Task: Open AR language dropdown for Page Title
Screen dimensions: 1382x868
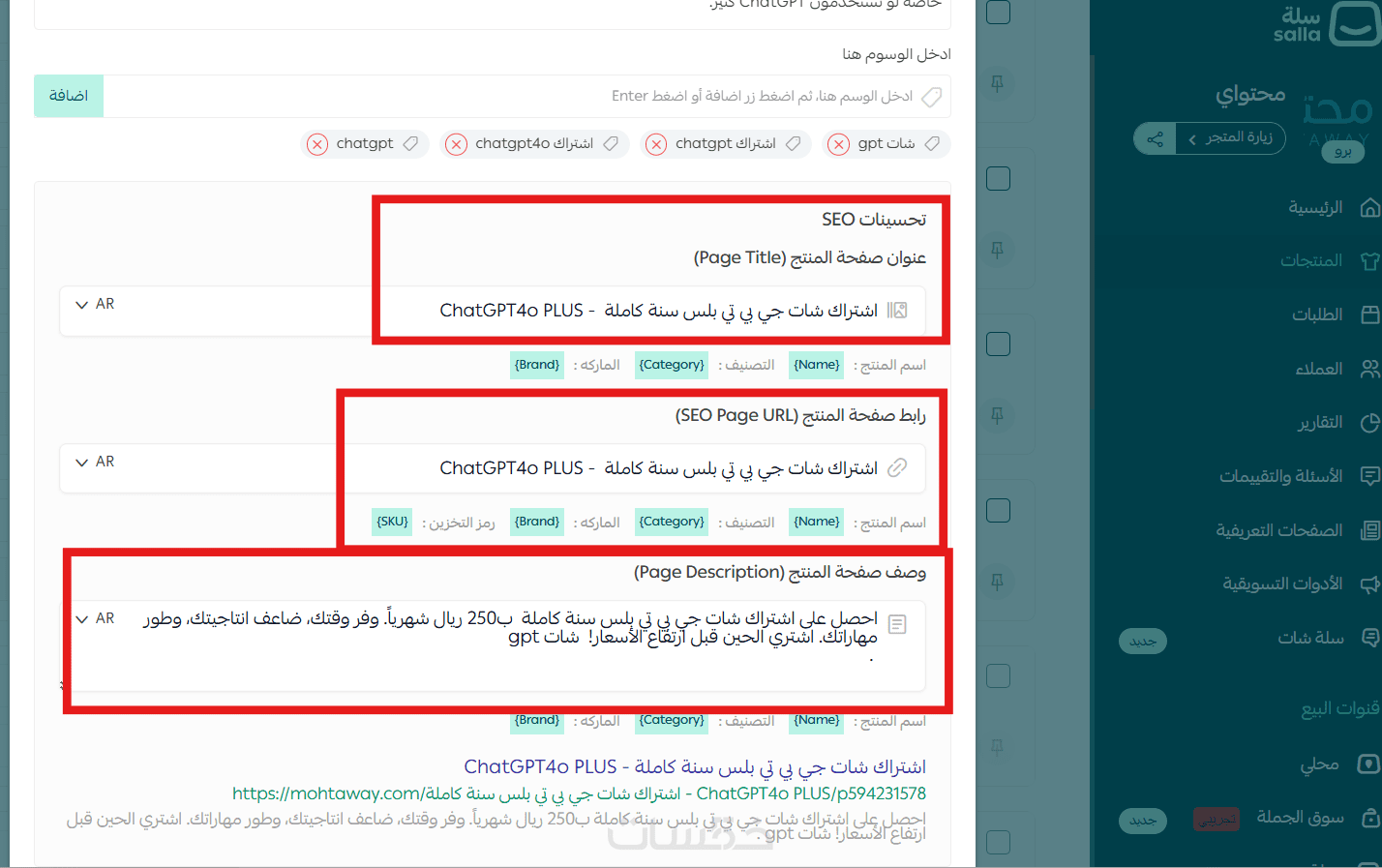Action: [x=95, y=304]
